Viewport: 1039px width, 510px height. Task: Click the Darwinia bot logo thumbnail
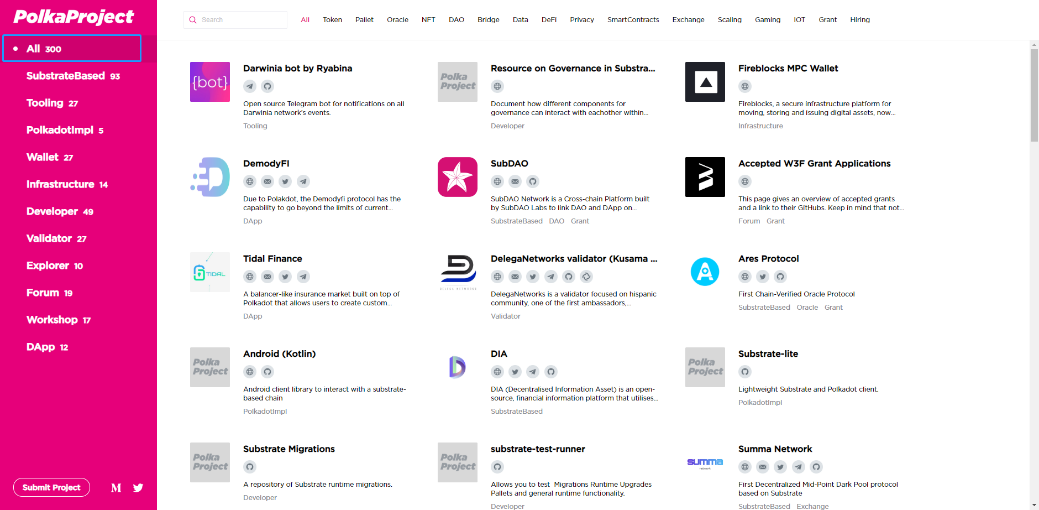[210, 82]
